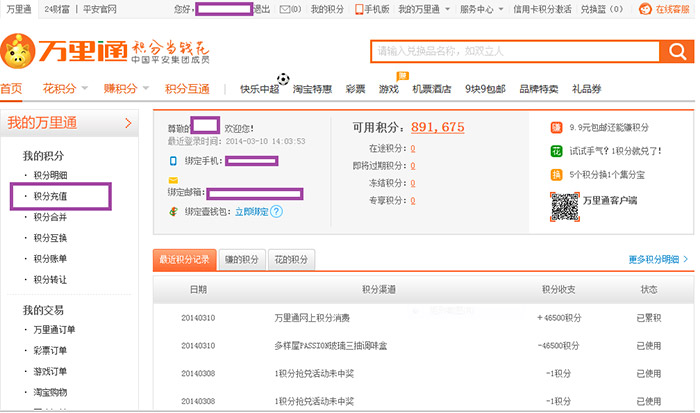The width and height of the screenshot is (700, 413).
Task: Open 积分账单 in the sidebar
Action: pos(50,259)
